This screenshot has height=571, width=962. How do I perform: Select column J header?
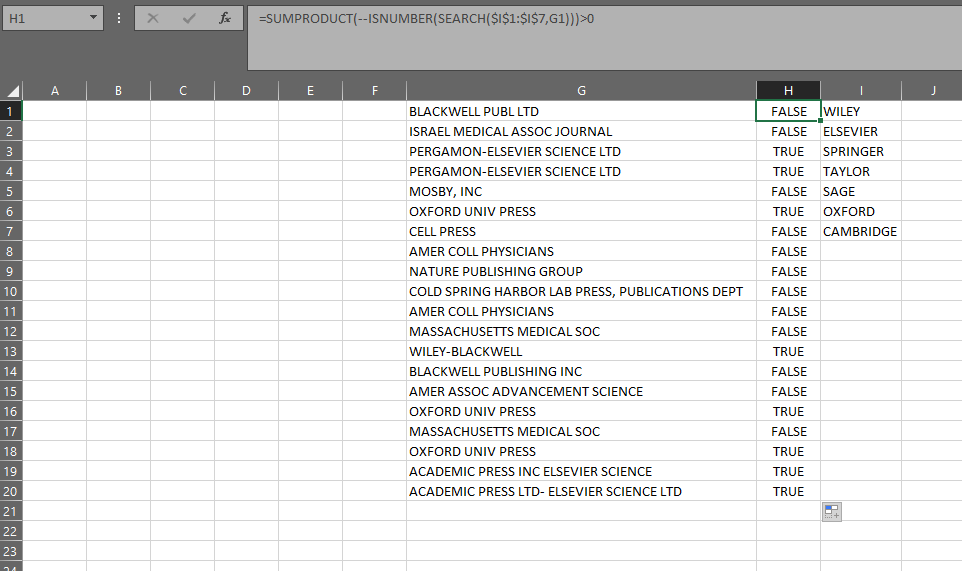(933, 91)
